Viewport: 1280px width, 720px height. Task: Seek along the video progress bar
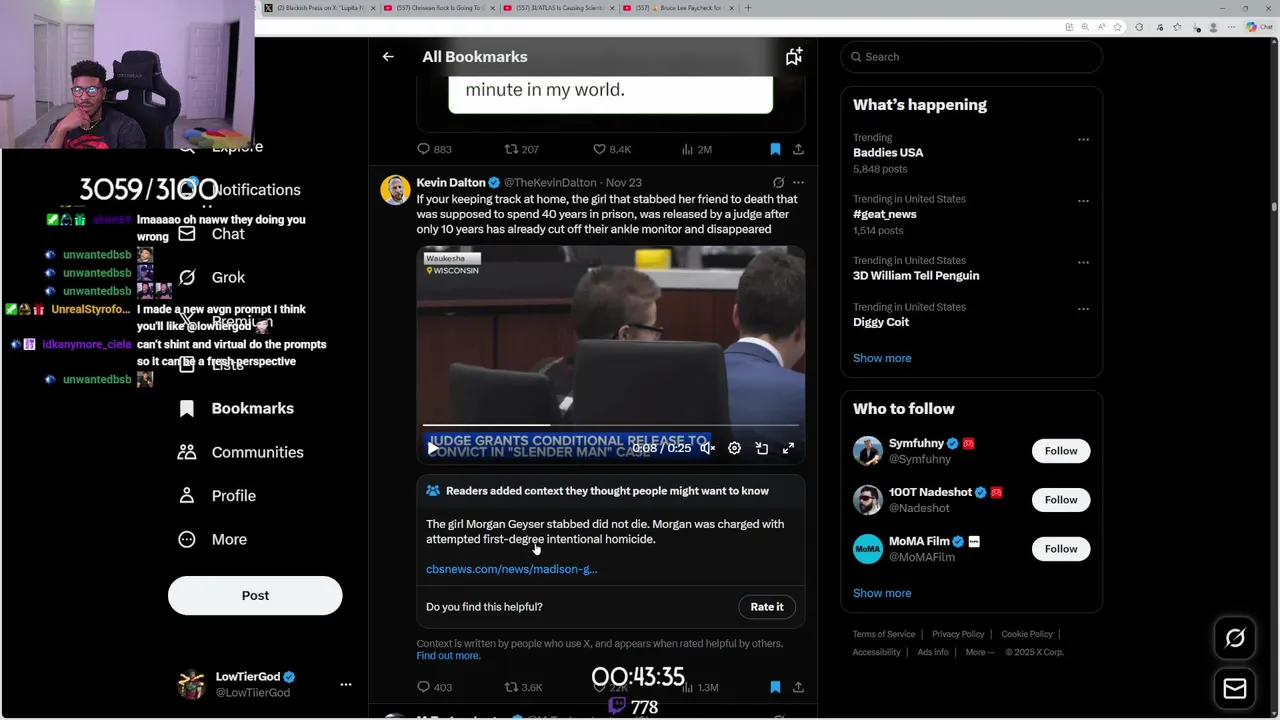(610, 425)
